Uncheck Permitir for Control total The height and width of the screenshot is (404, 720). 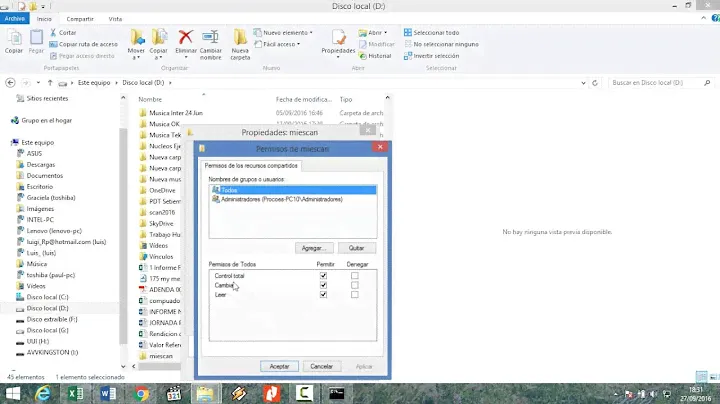(x=322, y=275)
